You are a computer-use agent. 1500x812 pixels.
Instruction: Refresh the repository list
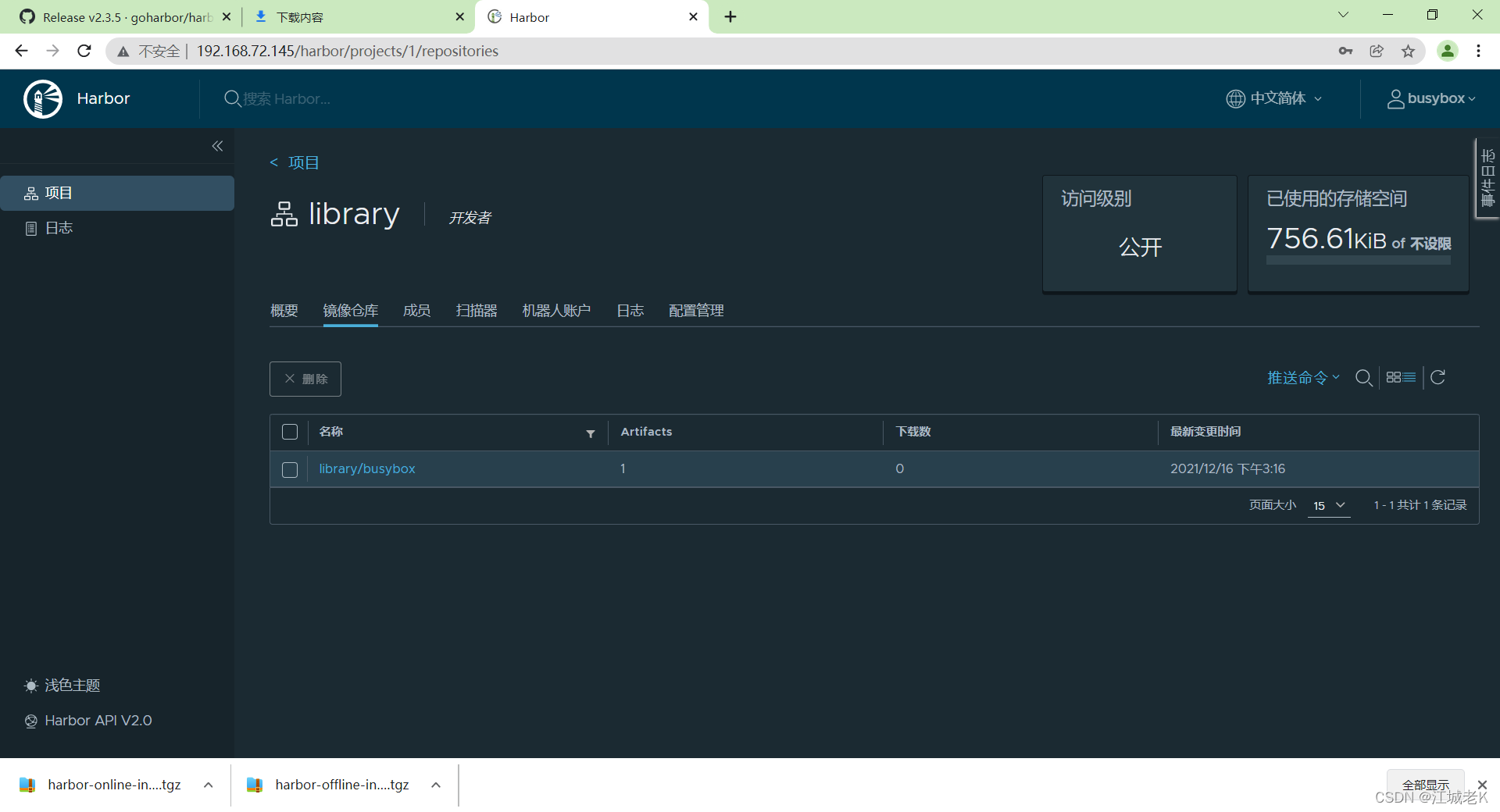click(x=1437, y=378)
